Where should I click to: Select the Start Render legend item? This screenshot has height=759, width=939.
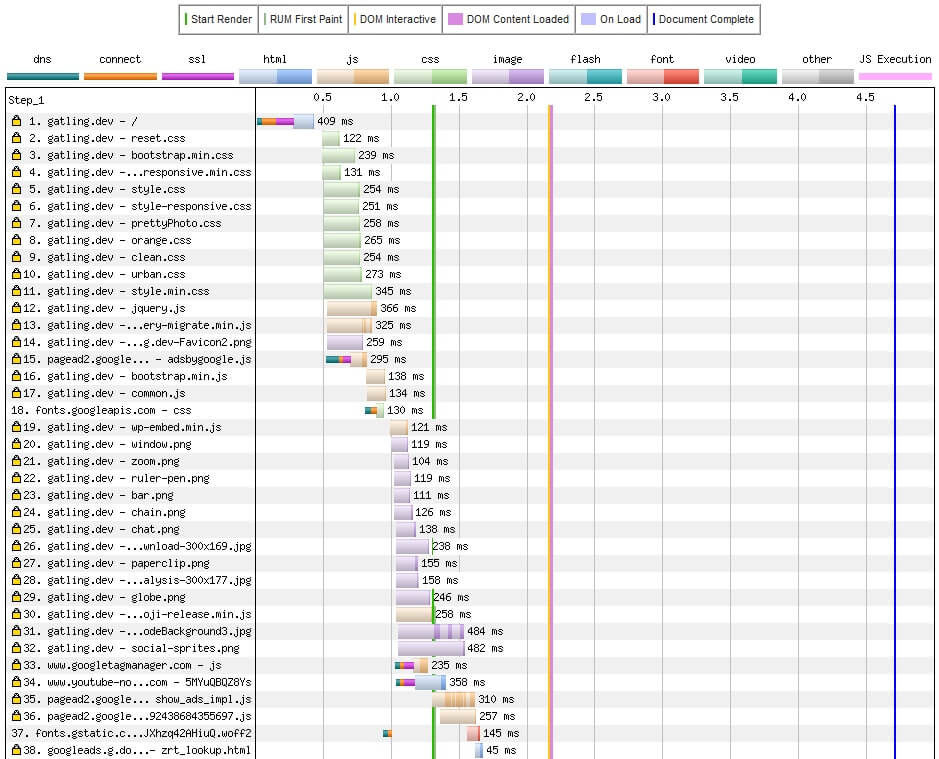point(218,19)
